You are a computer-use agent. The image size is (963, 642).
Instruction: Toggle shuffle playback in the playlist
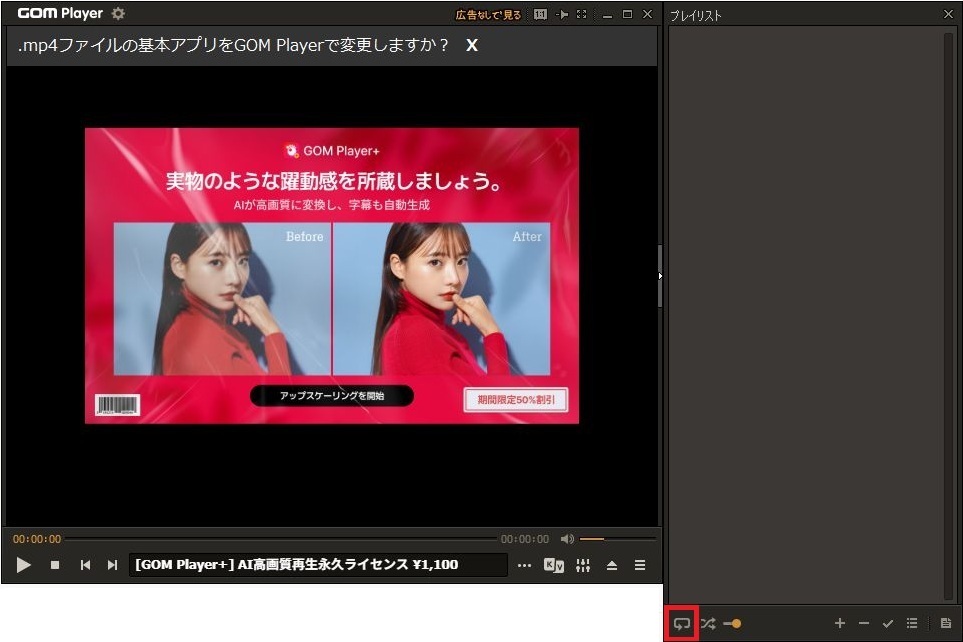pyautogui.click(x=708, y=623)
